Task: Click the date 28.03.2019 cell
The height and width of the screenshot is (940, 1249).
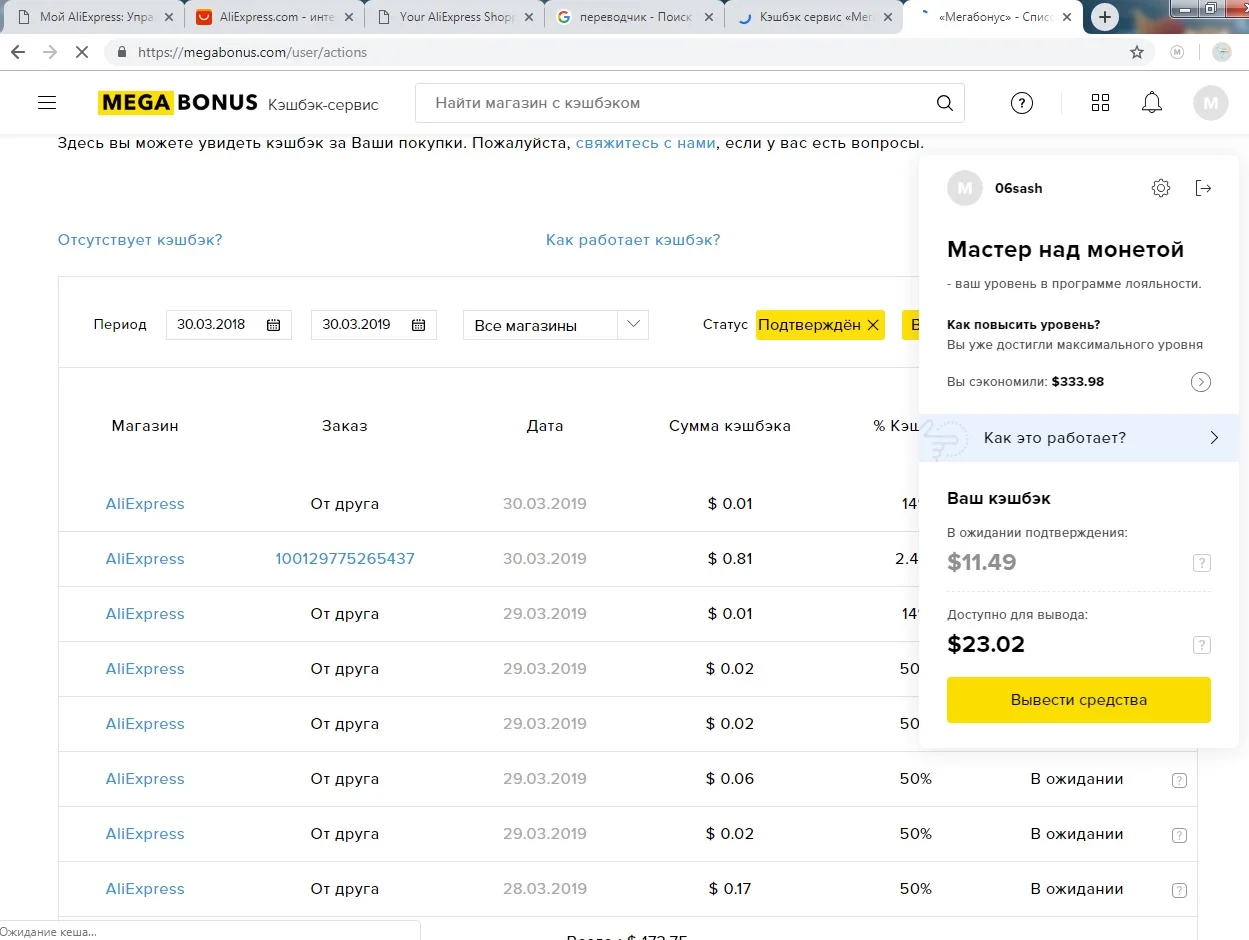Action: point(545,889)
